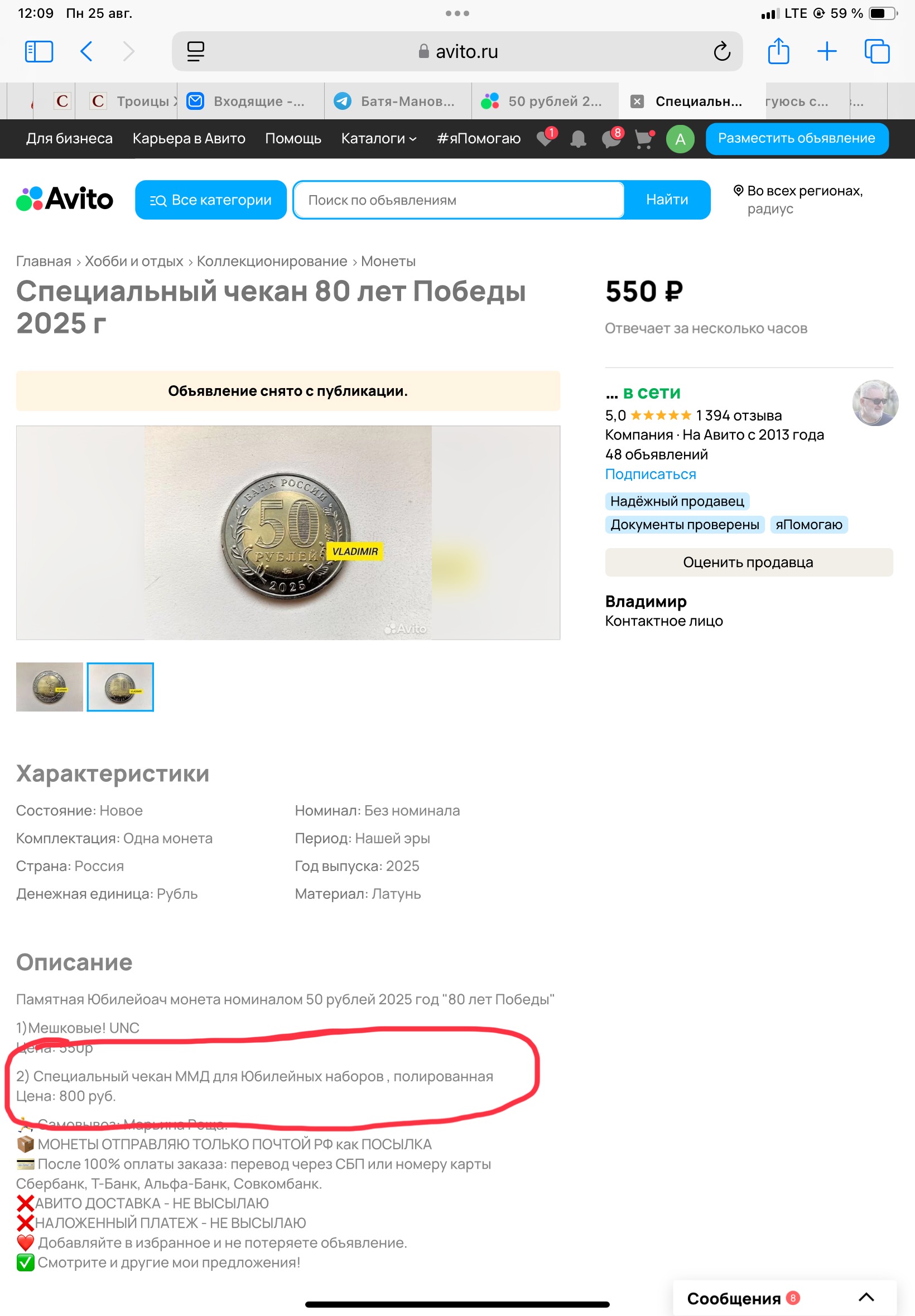
Task: Open the Все категории list
Action: pyautogui.click(x=211, y=200)
